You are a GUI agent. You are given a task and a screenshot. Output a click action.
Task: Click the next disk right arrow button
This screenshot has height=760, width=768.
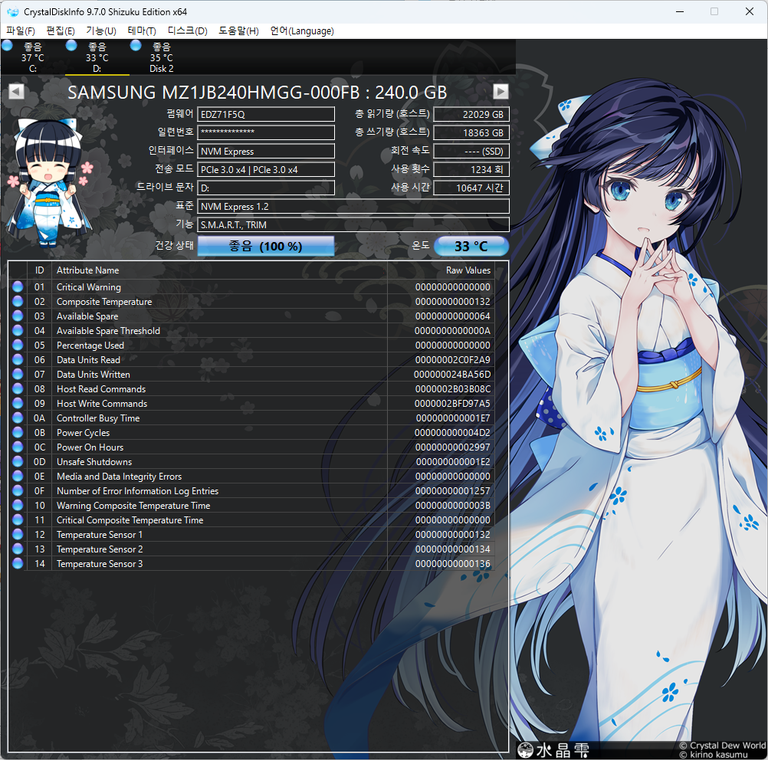(x=501, y=92)
